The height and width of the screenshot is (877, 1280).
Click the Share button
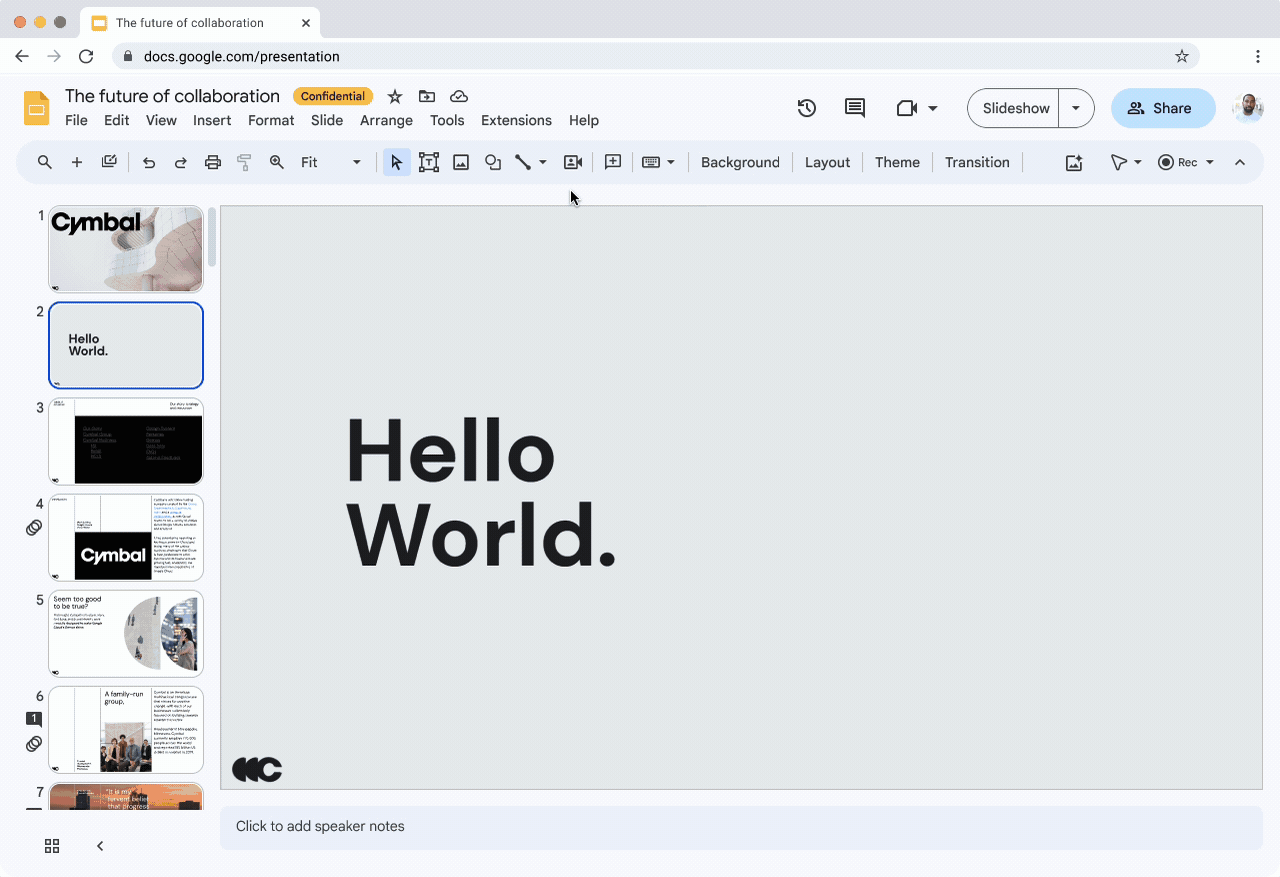click(x=1162, y=107)
